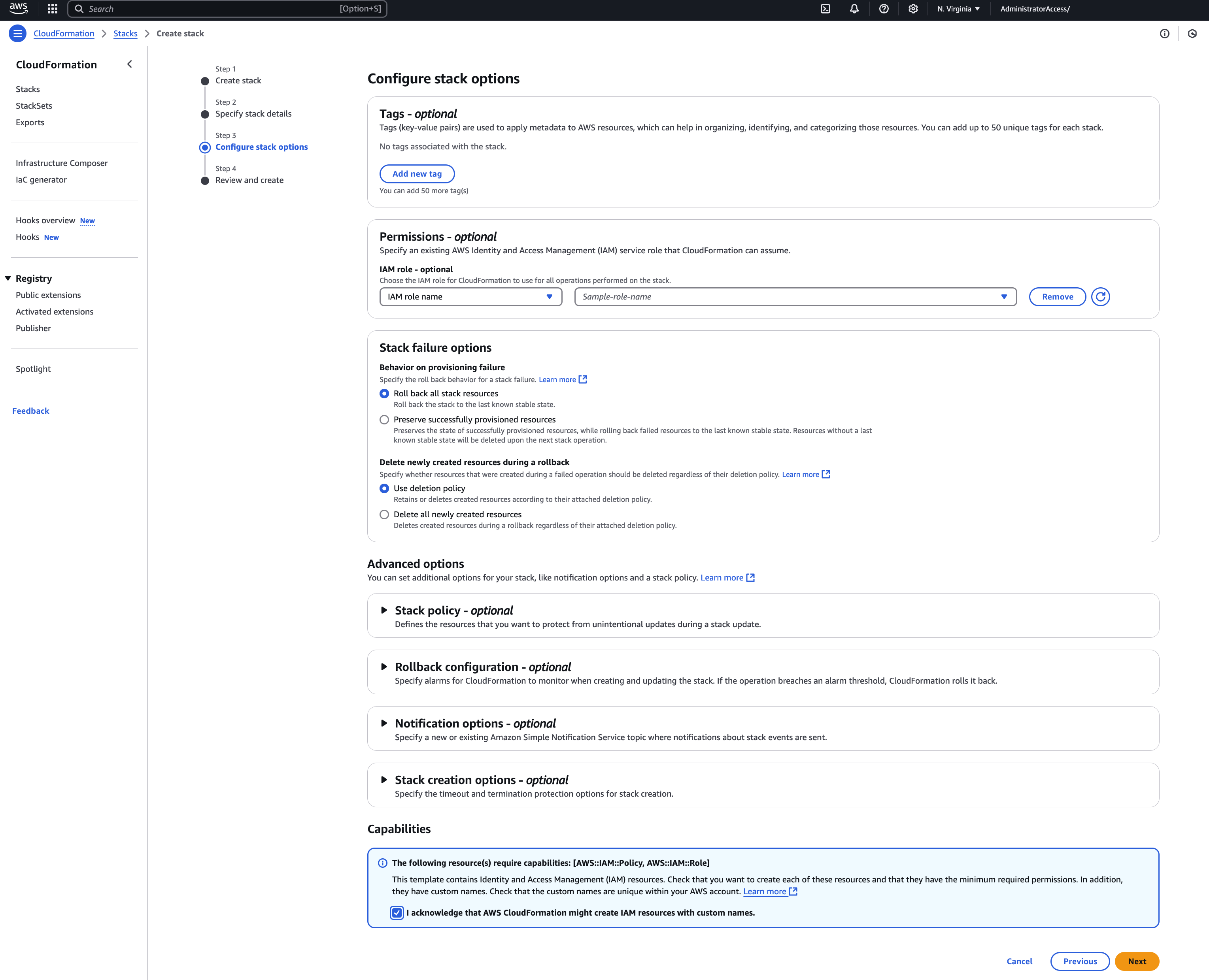The image size is (1209, 980).
Task: Click external link icon beside rollback deletion Learn more
Action: (826, 474)
